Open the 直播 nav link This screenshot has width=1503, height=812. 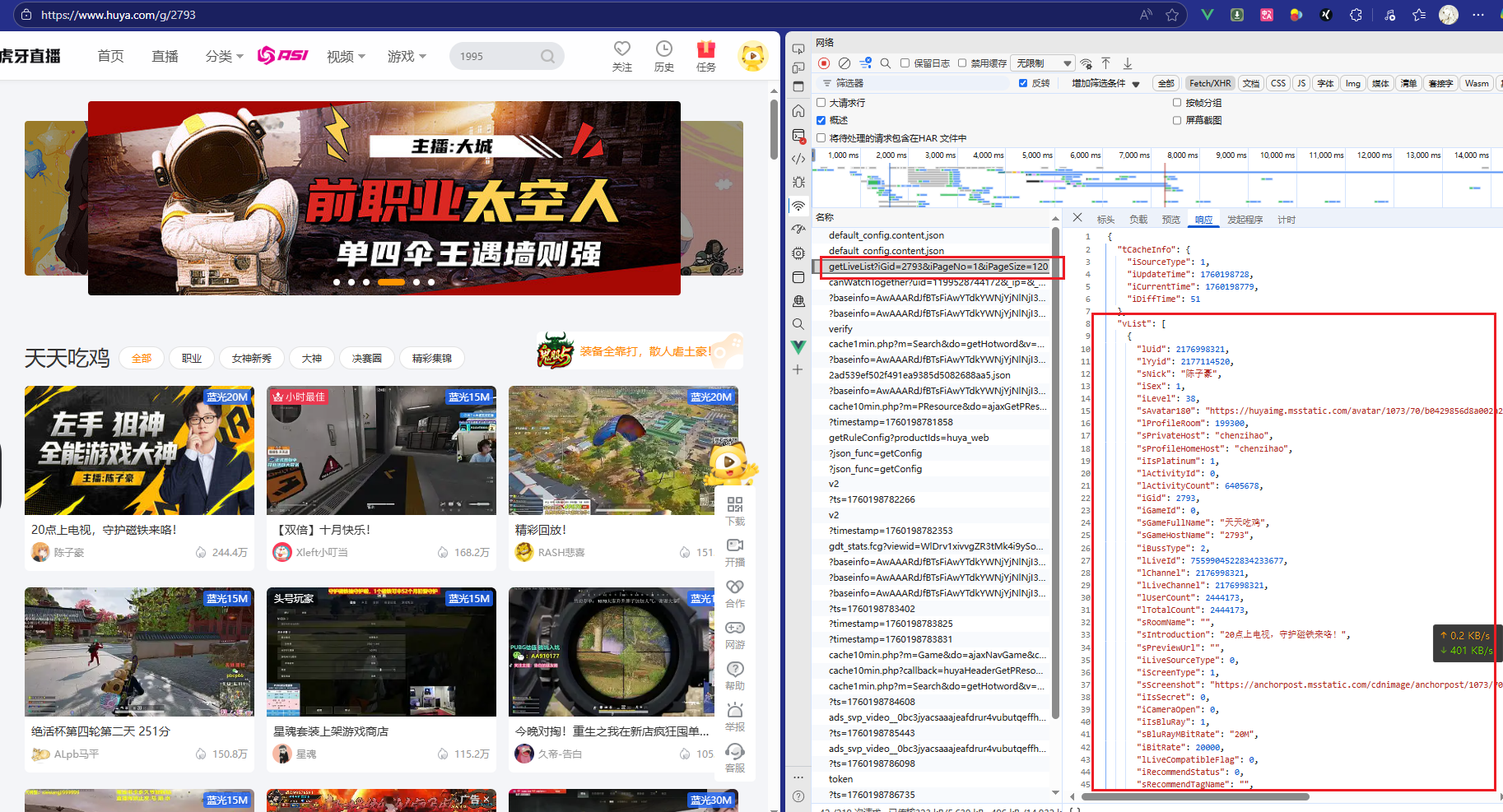(x=165, y=56)
